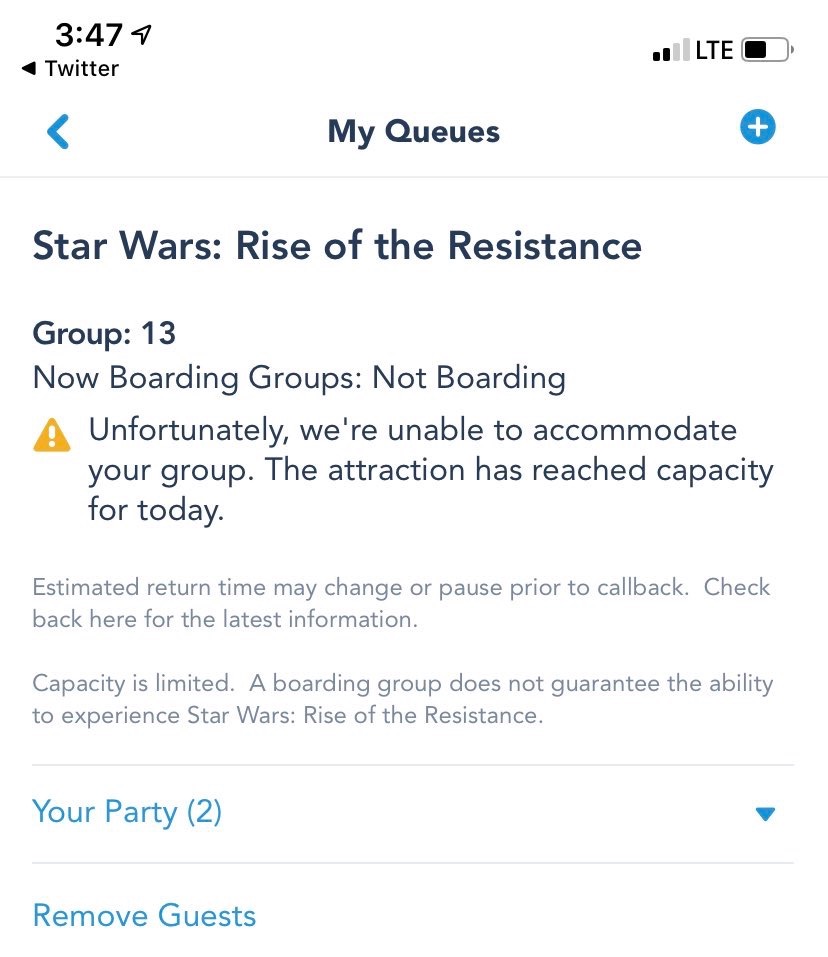Tap the back chevron in the header
Viewport: 828px width, 957px height.
tap(59, 132)
